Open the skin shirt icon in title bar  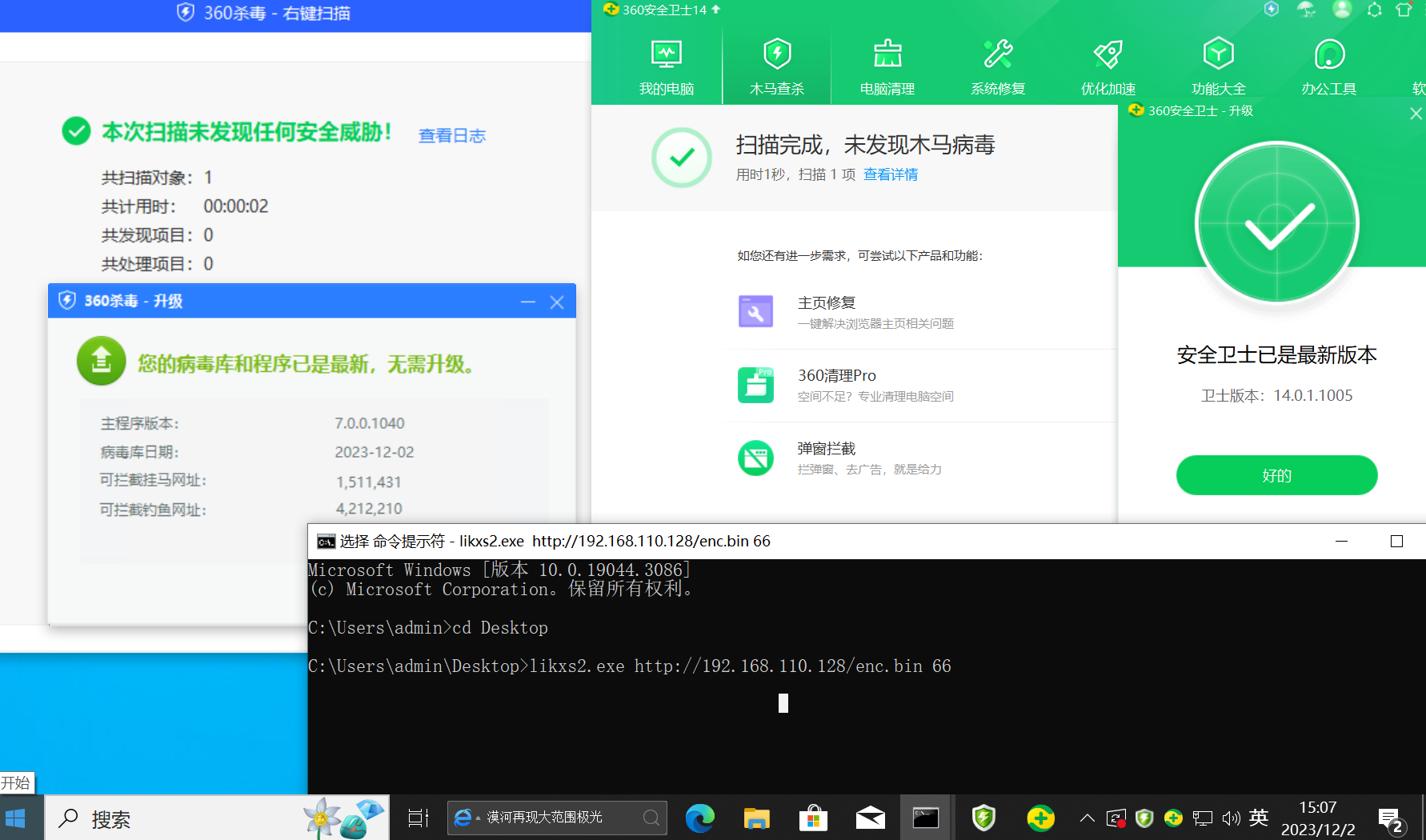(x=1404, y=10)
